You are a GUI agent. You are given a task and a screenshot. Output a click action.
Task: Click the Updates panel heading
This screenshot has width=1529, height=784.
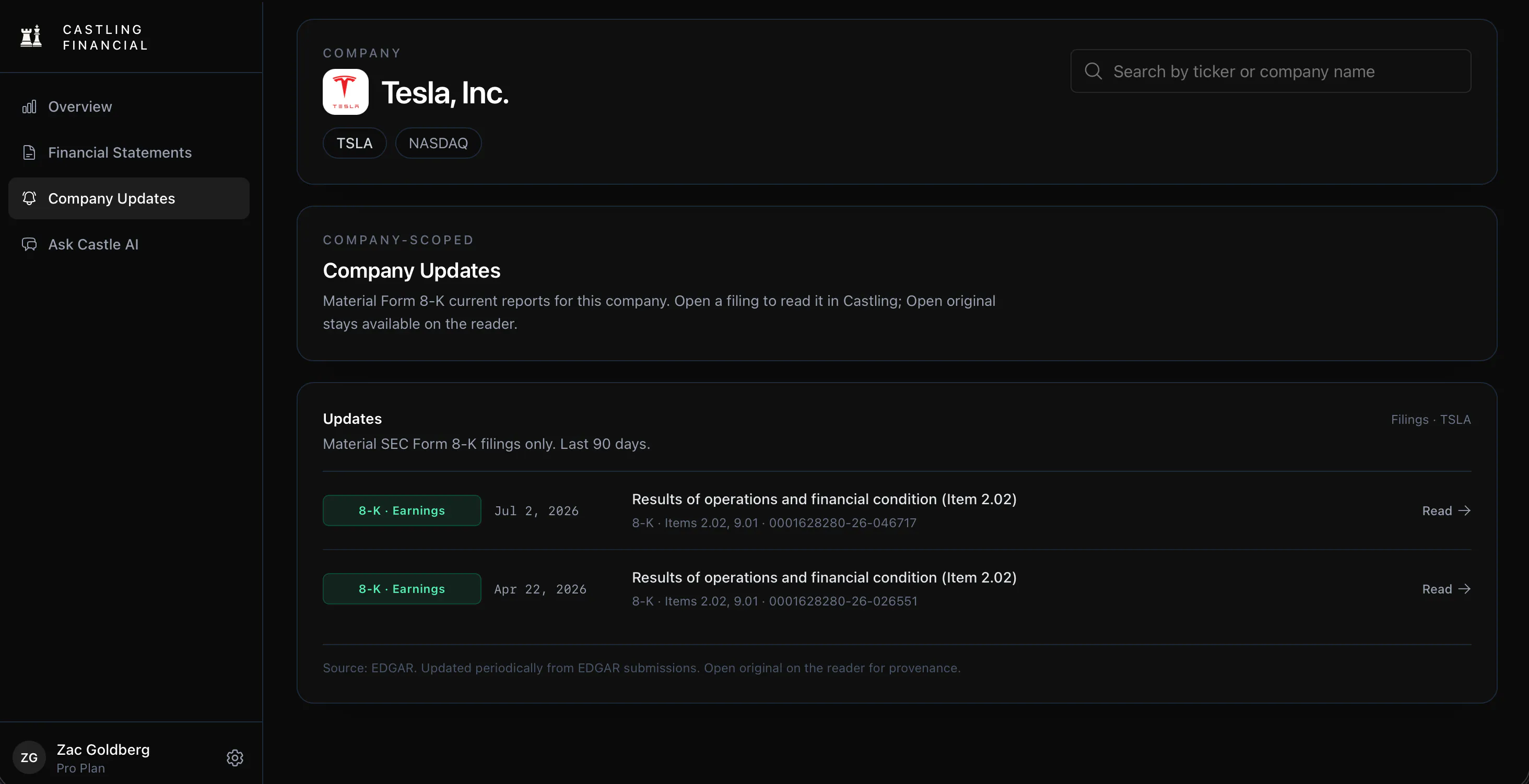tap(352, 419)
